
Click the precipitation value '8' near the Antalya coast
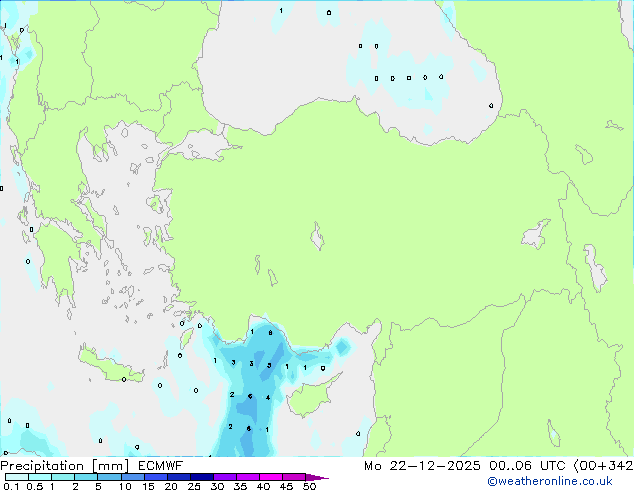[270, 333]
